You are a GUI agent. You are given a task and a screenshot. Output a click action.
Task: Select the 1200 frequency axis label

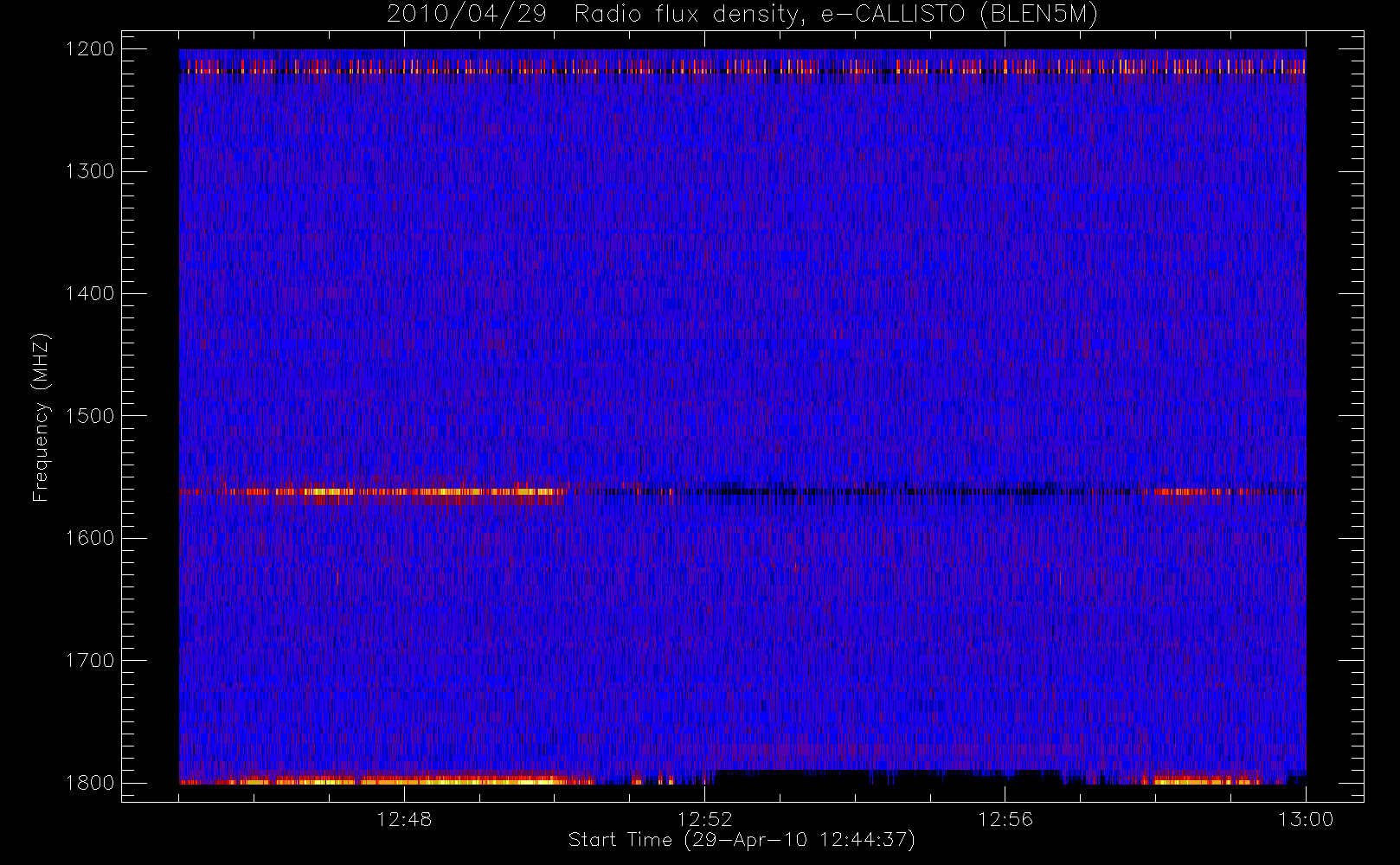tap(90, 49)
